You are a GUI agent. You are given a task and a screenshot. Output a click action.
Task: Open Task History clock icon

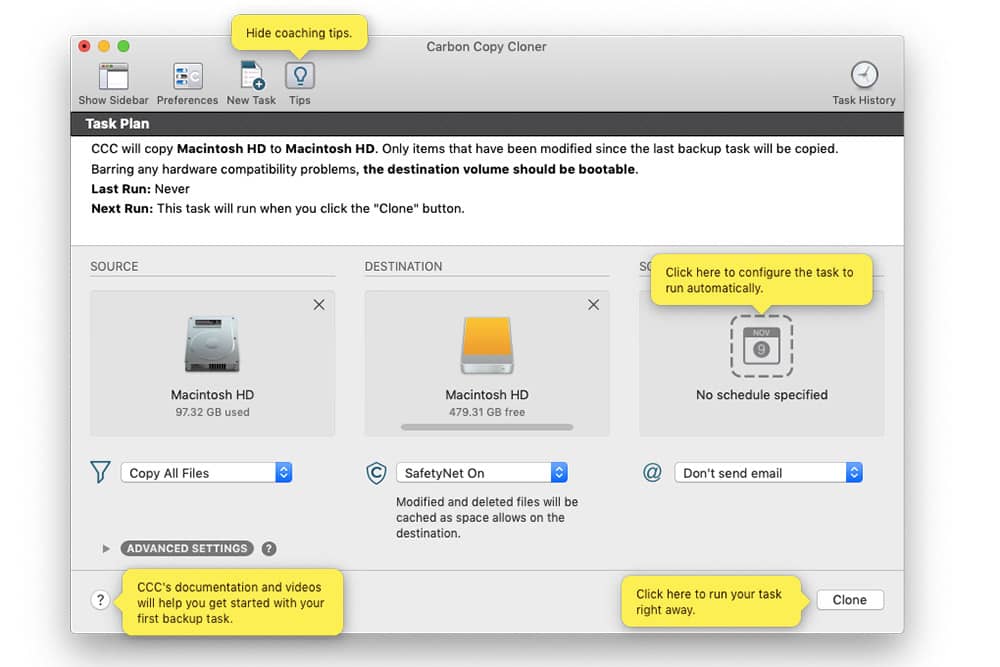[x=864, y=75]
